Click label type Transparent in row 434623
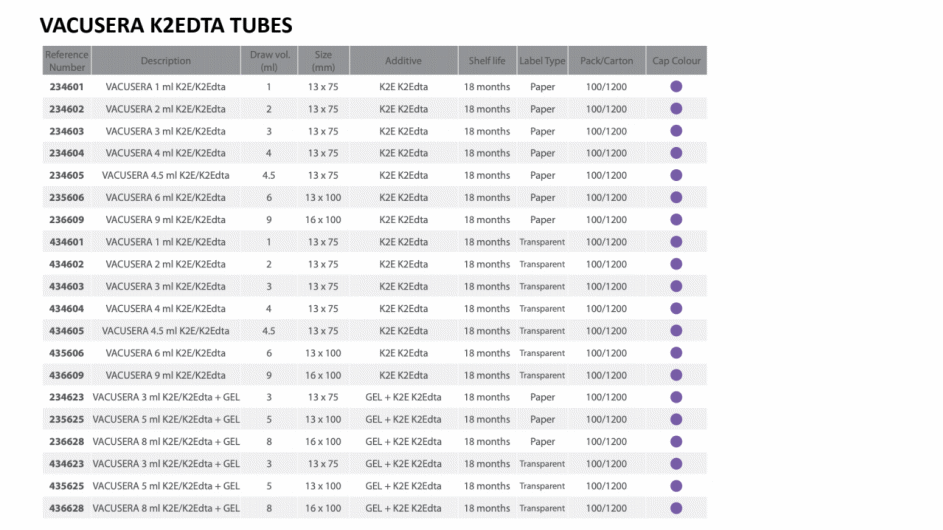Screen dimensions: 943x530 click(x=542, y=464)
